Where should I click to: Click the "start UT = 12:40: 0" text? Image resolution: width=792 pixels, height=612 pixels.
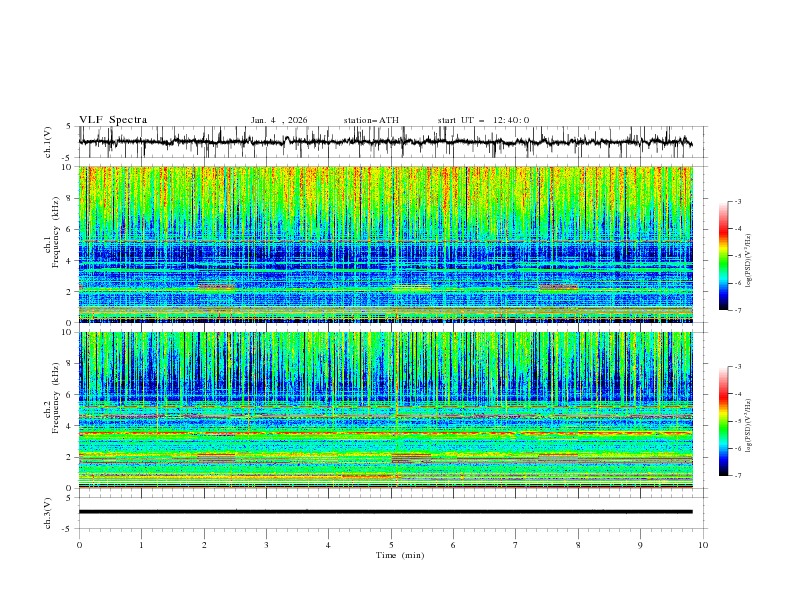click(x=483, y=120)
